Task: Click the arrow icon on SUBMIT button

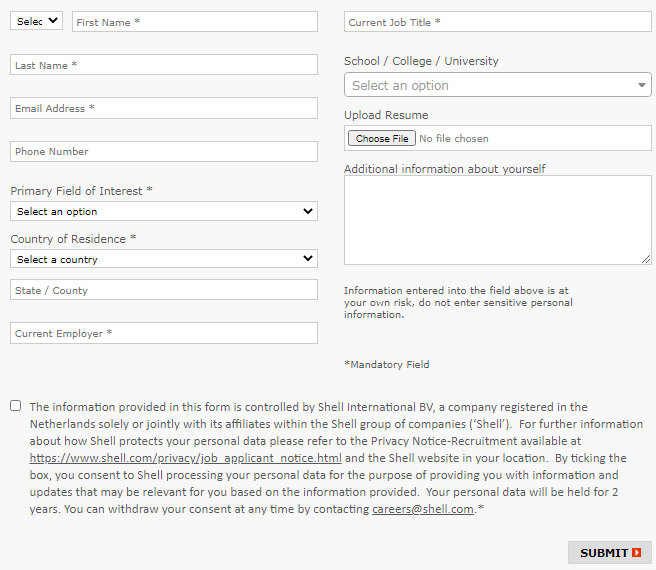Action: click(637, 553)
